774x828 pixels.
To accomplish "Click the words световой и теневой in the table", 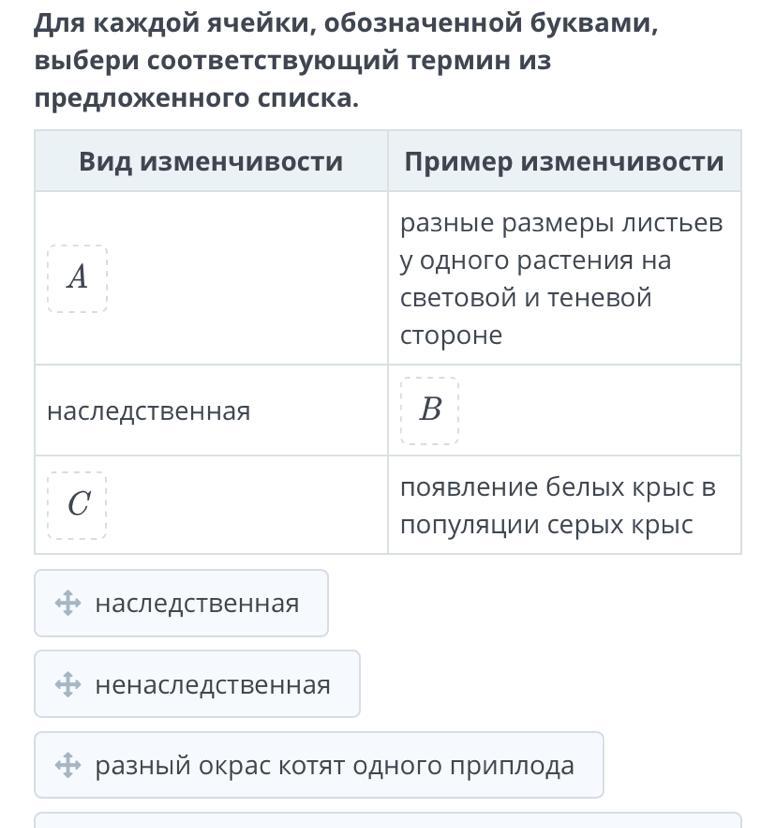I will coord(526,297).
